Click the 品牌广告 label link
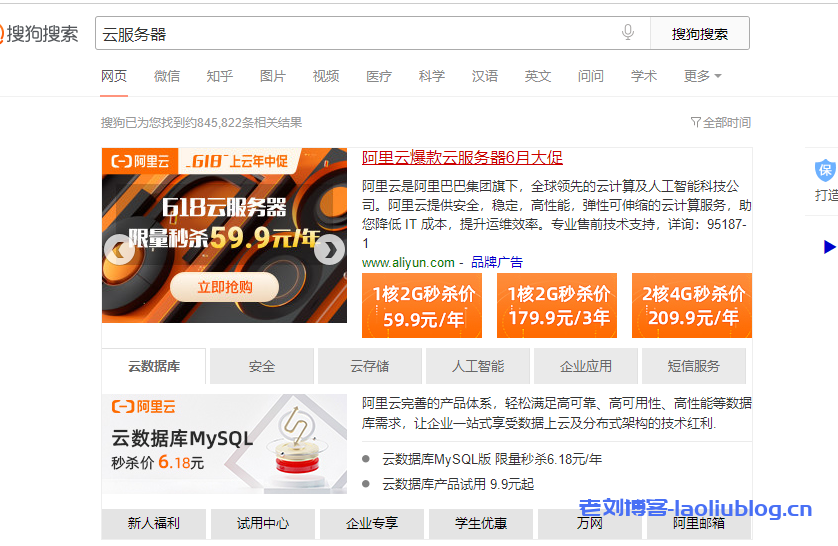This screenshot has height=546, width=838. [x=496, y=262]
